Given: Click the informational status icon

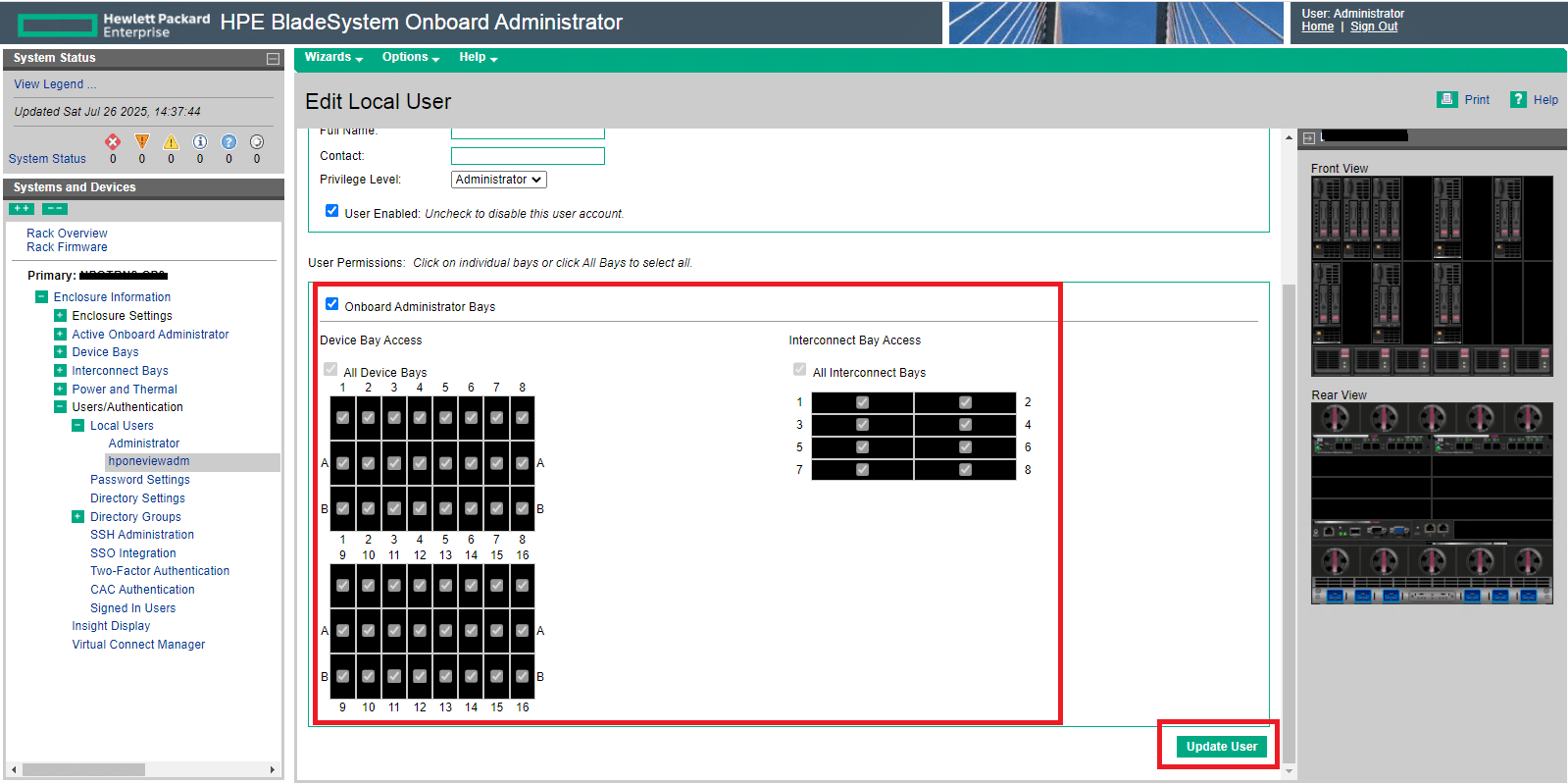Looking at the screenshot, I should [x=200, y=142].
